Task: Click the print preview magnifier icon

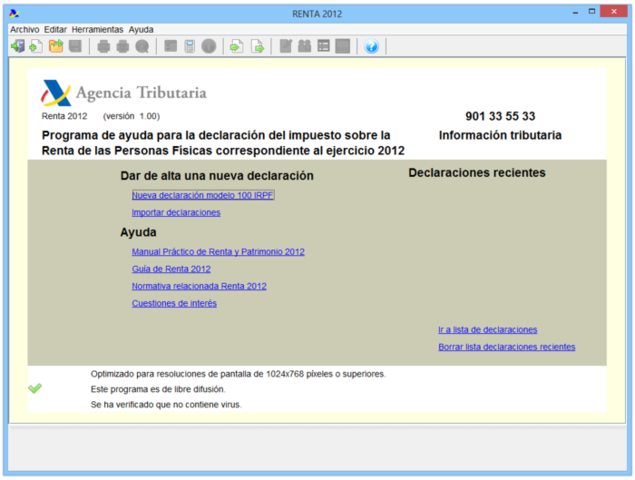Action: [x=142, y=46]
